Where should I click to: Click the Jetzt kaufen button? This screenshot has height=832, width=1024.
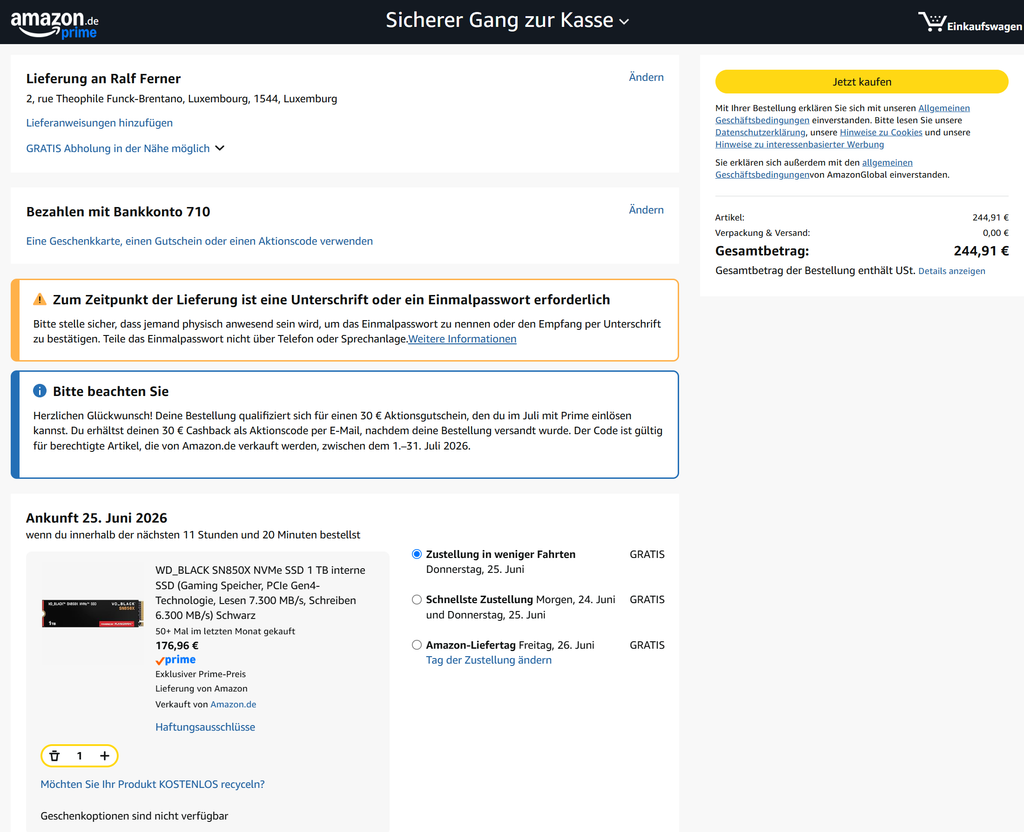click(861, 82)
